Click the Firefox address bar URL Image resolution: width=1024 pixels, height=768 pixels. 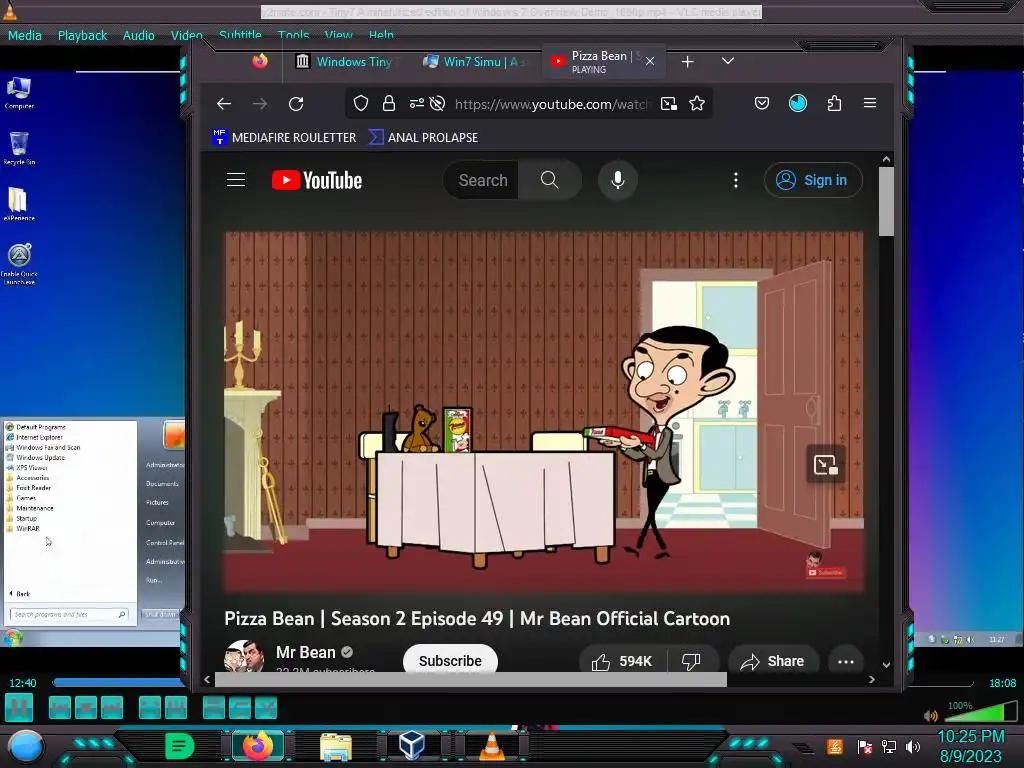pos(552,104)
